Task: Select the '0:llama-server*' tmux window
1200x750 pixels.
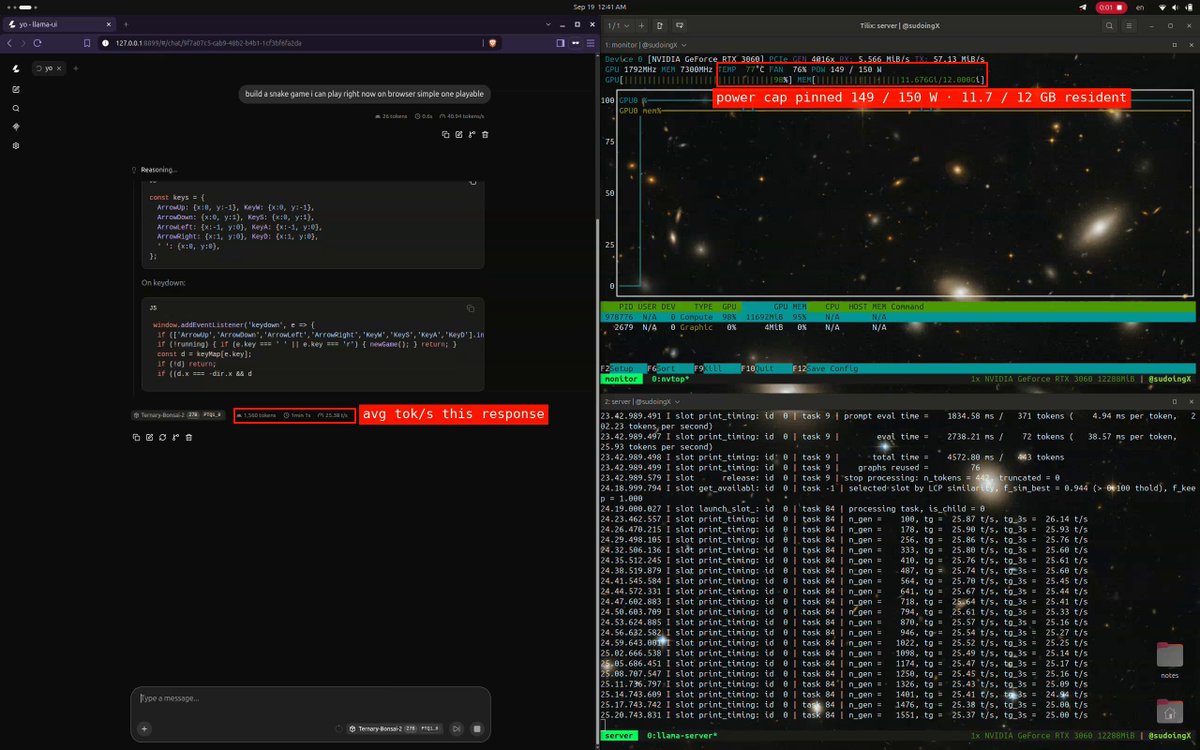Action: 684,736
